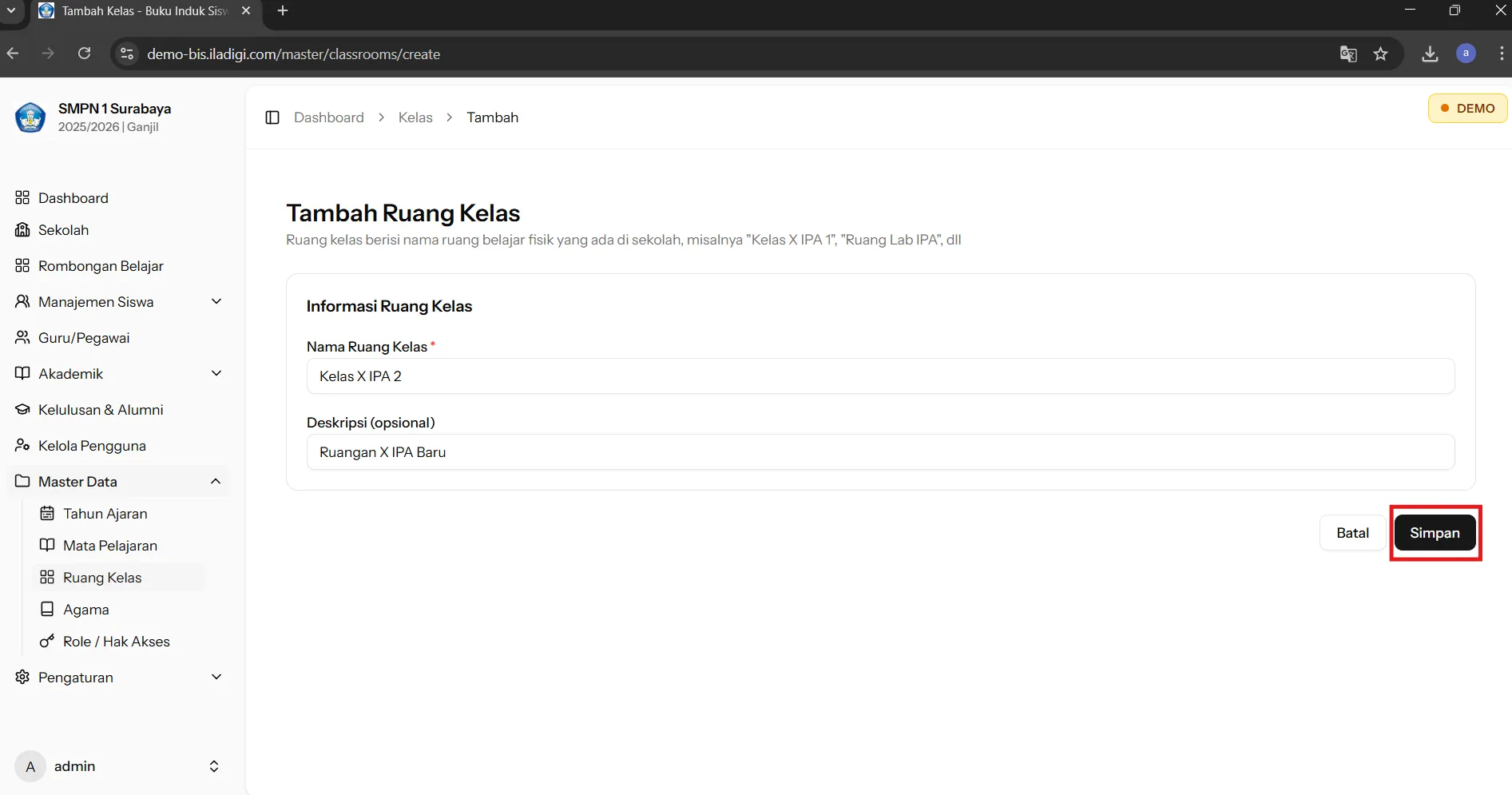Screen dimensions: 1512x795
Task: Click the Dashboard grid icon in sidebar
Action: 22,197
